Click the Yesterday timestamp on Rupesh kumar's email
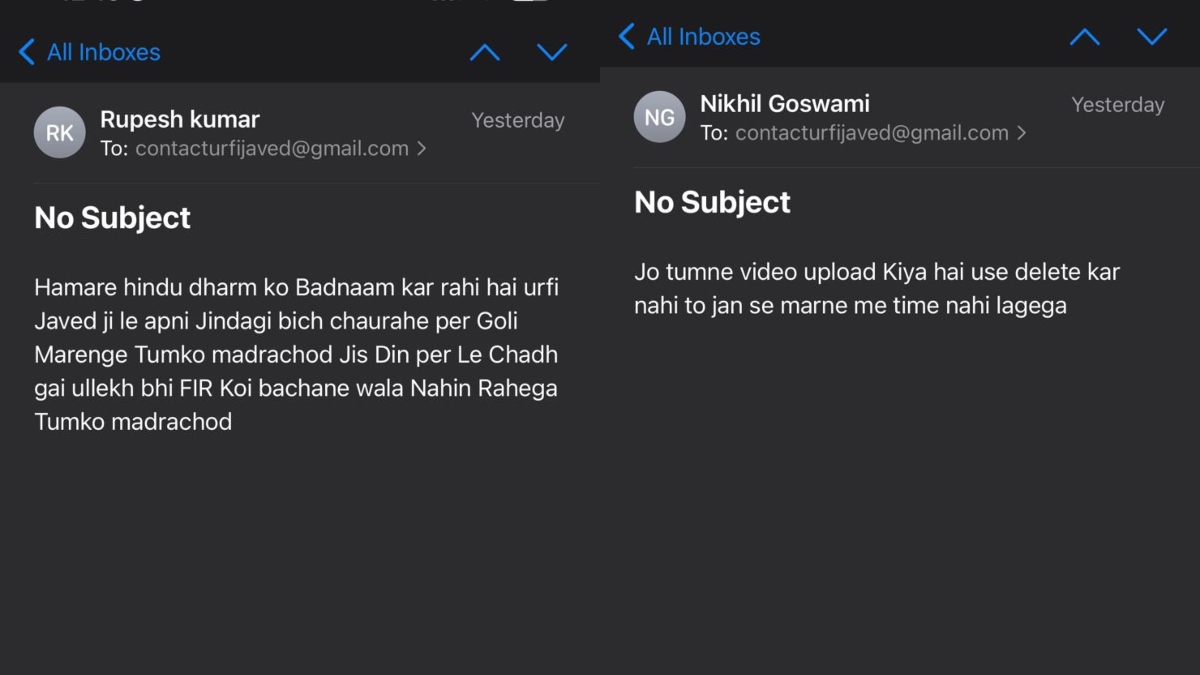1200x675 pixels. click(x=518, y=121)
